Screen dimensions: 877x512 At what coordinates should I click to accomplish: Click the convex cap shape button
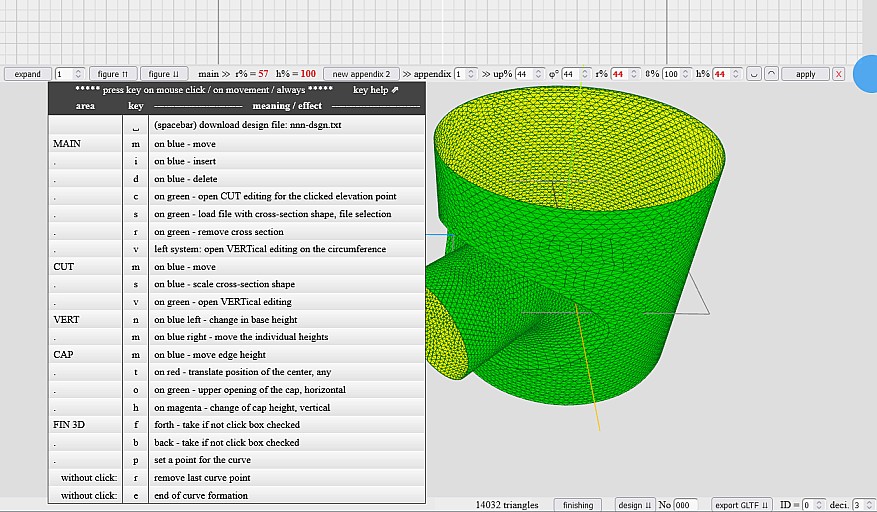pos(770,74)
